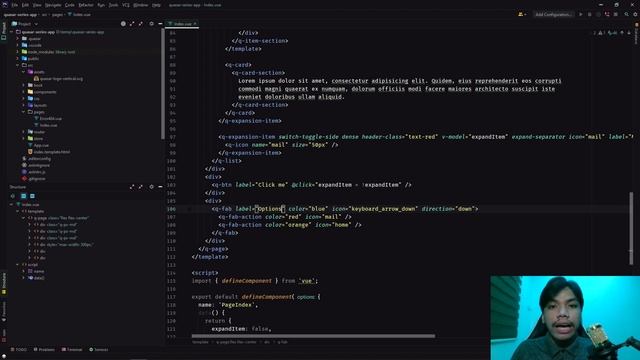Viewport: 640px width, 360px height.
Task: Open Project panel options gear
Action: point(151,24)
